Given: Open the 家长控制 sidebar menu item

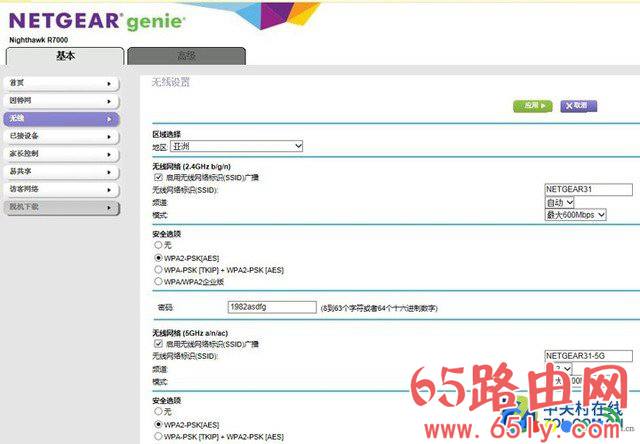Looking at the screenshot, I should pos(61,154).
